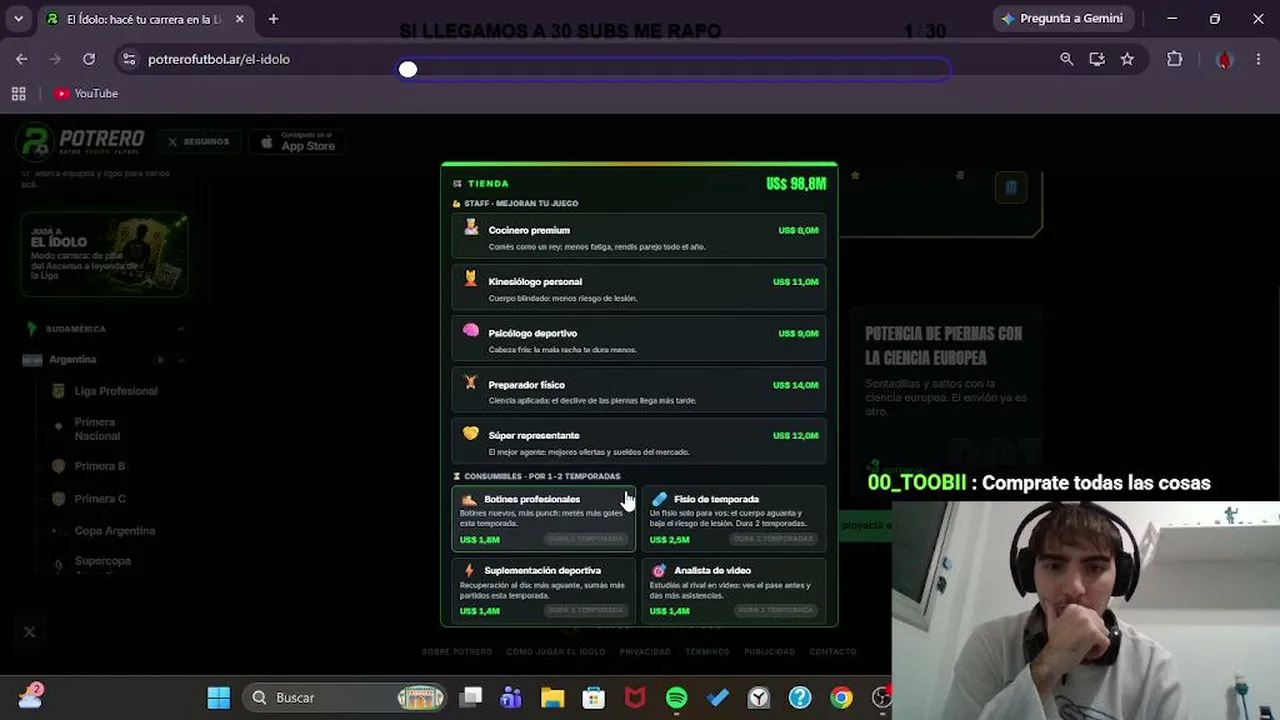Close the sidebar with the X icon
1280x720 pixels.
pos(29,632)
